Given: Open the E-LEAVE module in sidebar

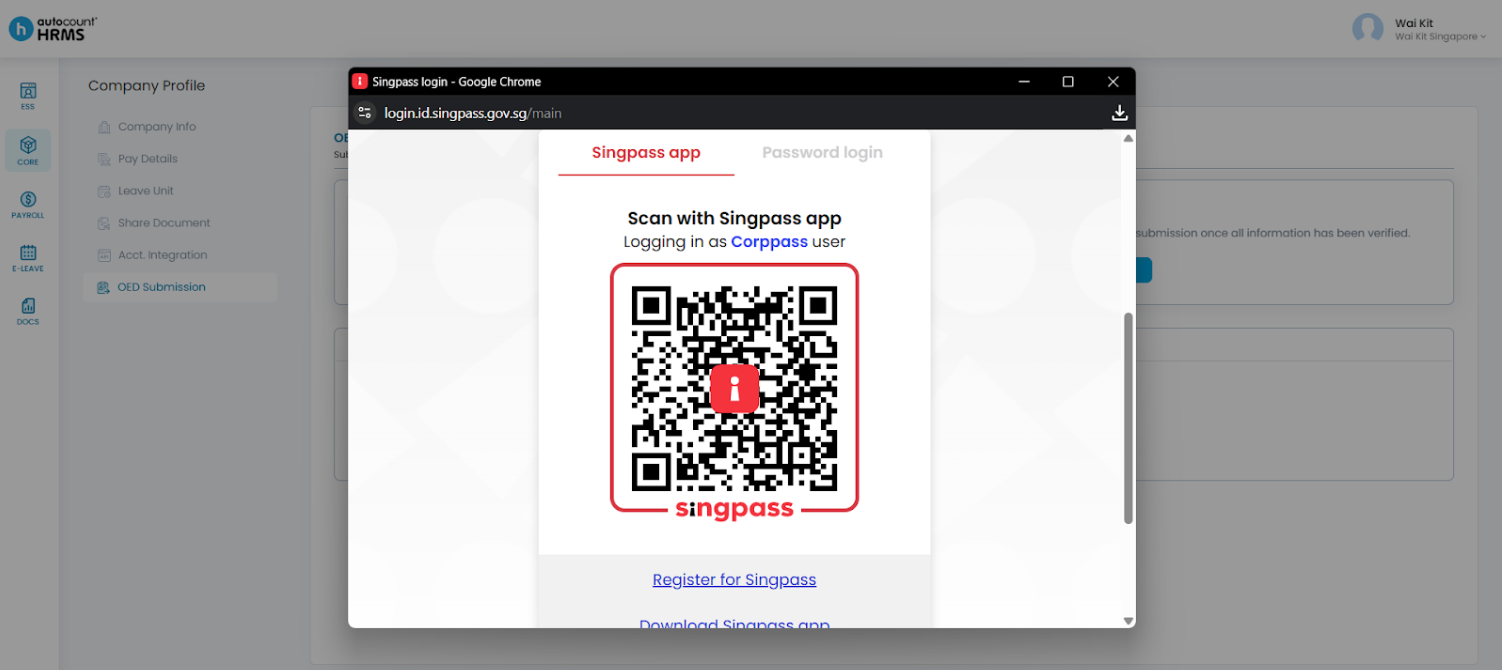Looking at the screenshot, I should pos(28,258).
